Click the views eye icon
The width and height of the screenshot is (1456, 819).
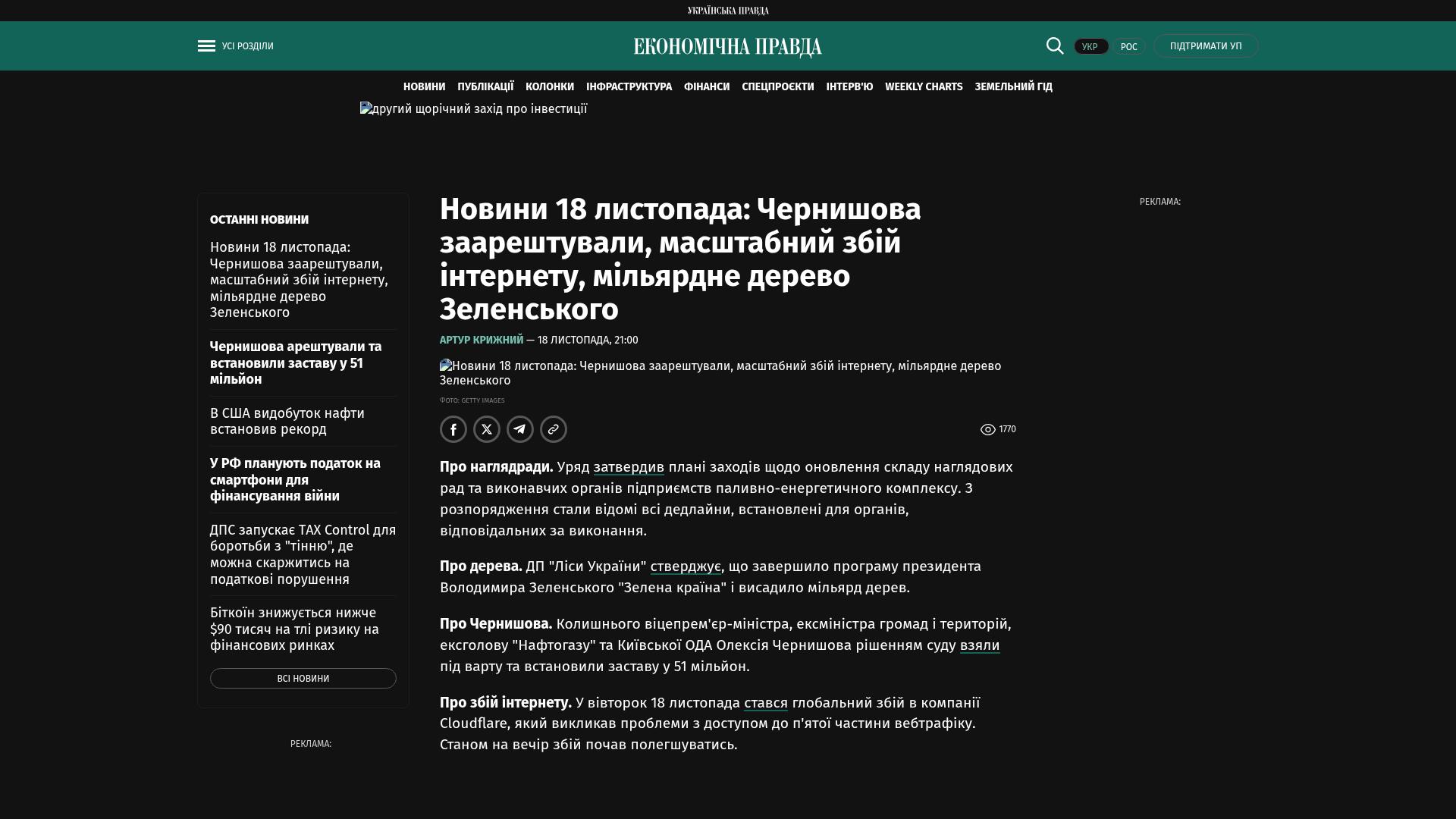[987, 430]
